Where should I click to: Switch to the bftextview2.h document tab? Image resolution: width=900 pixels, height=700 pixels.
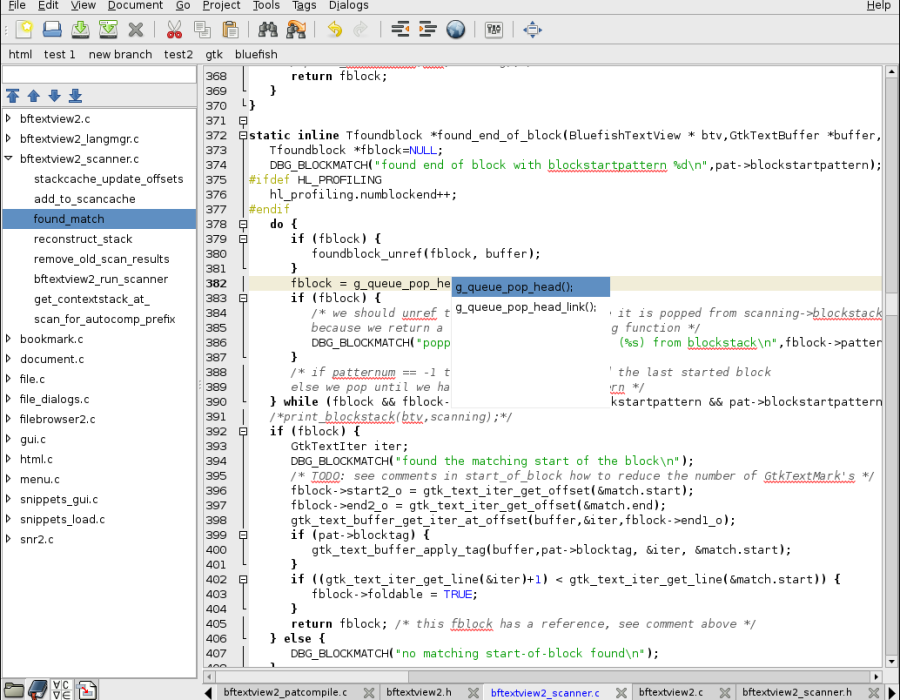418,692
